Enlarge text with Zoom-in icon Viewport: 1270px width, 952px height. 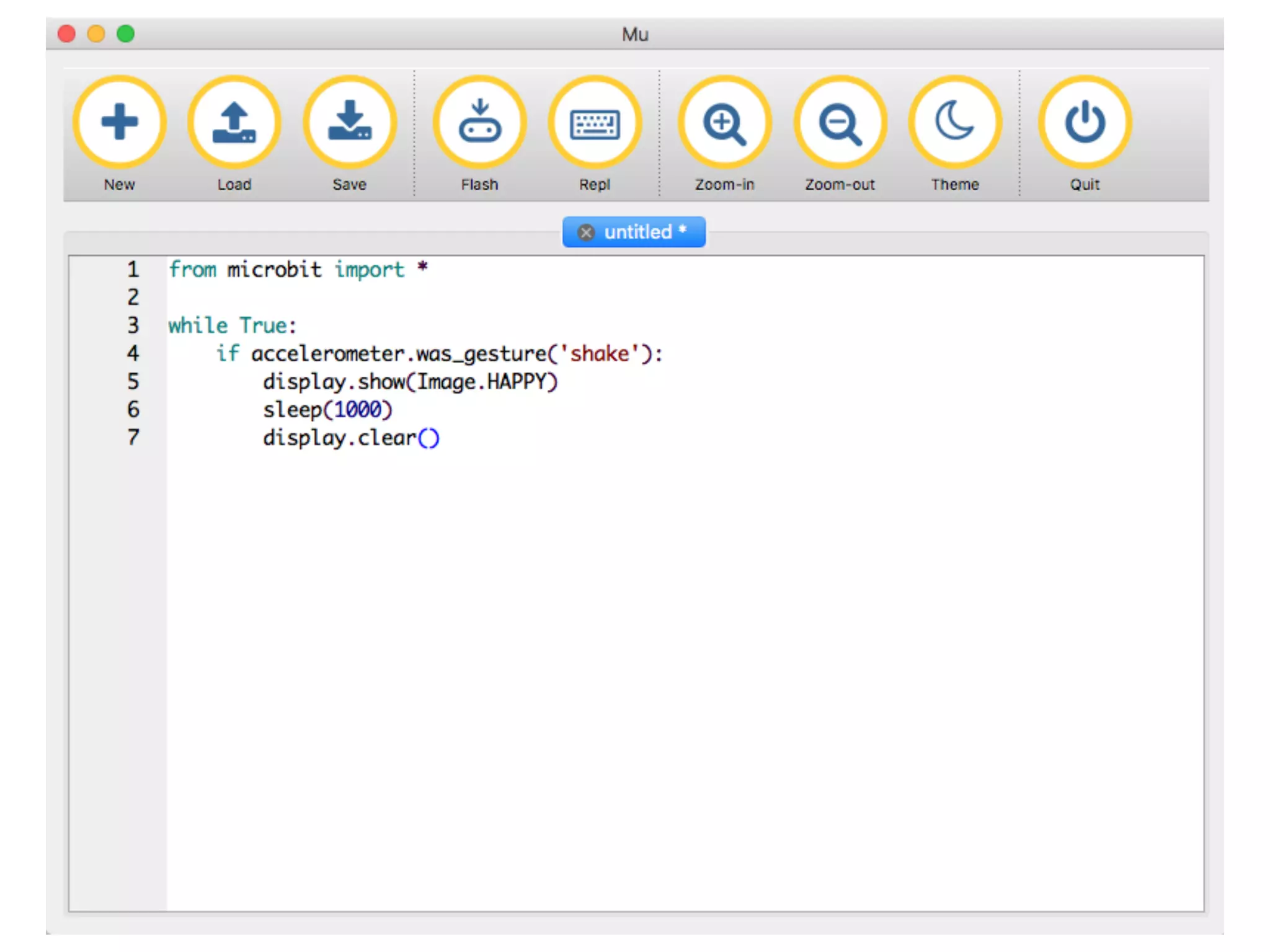(x=724, y=122)
